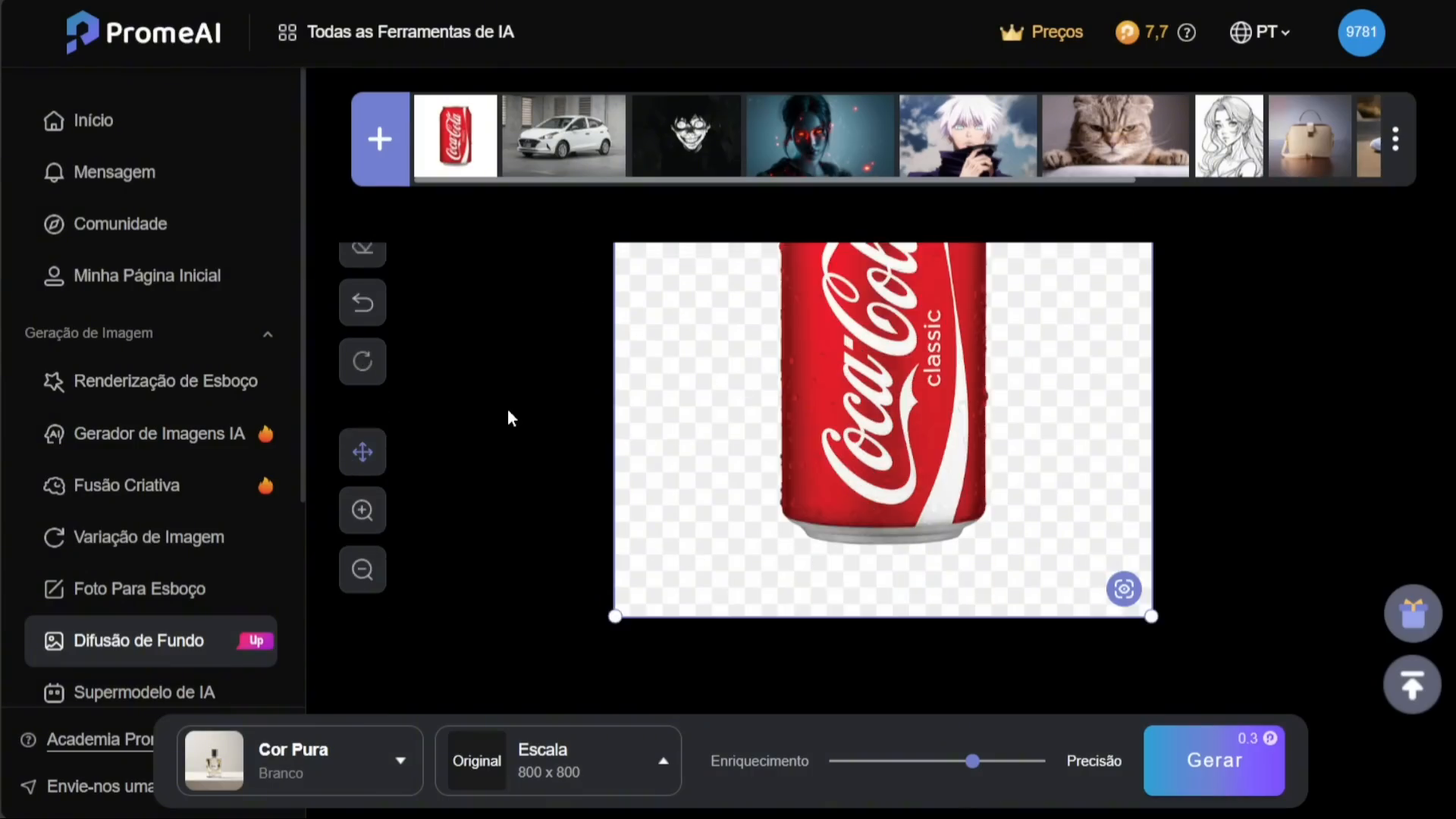Click the zoom out magnifier
Viewport: 1456px width, 819px height.
click(x=362, y=570)
